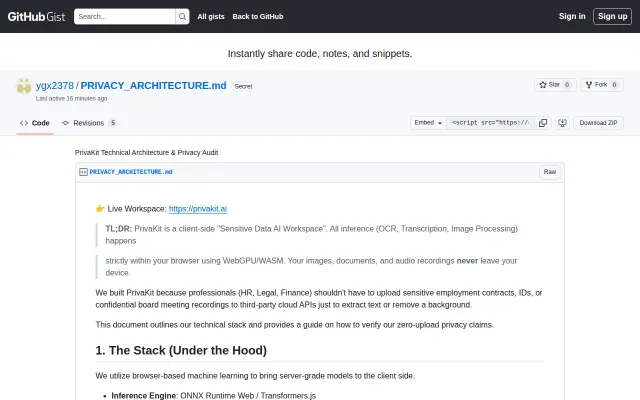Click the star count badge
This screenshot has height=400, width=640.
point(567,84)
